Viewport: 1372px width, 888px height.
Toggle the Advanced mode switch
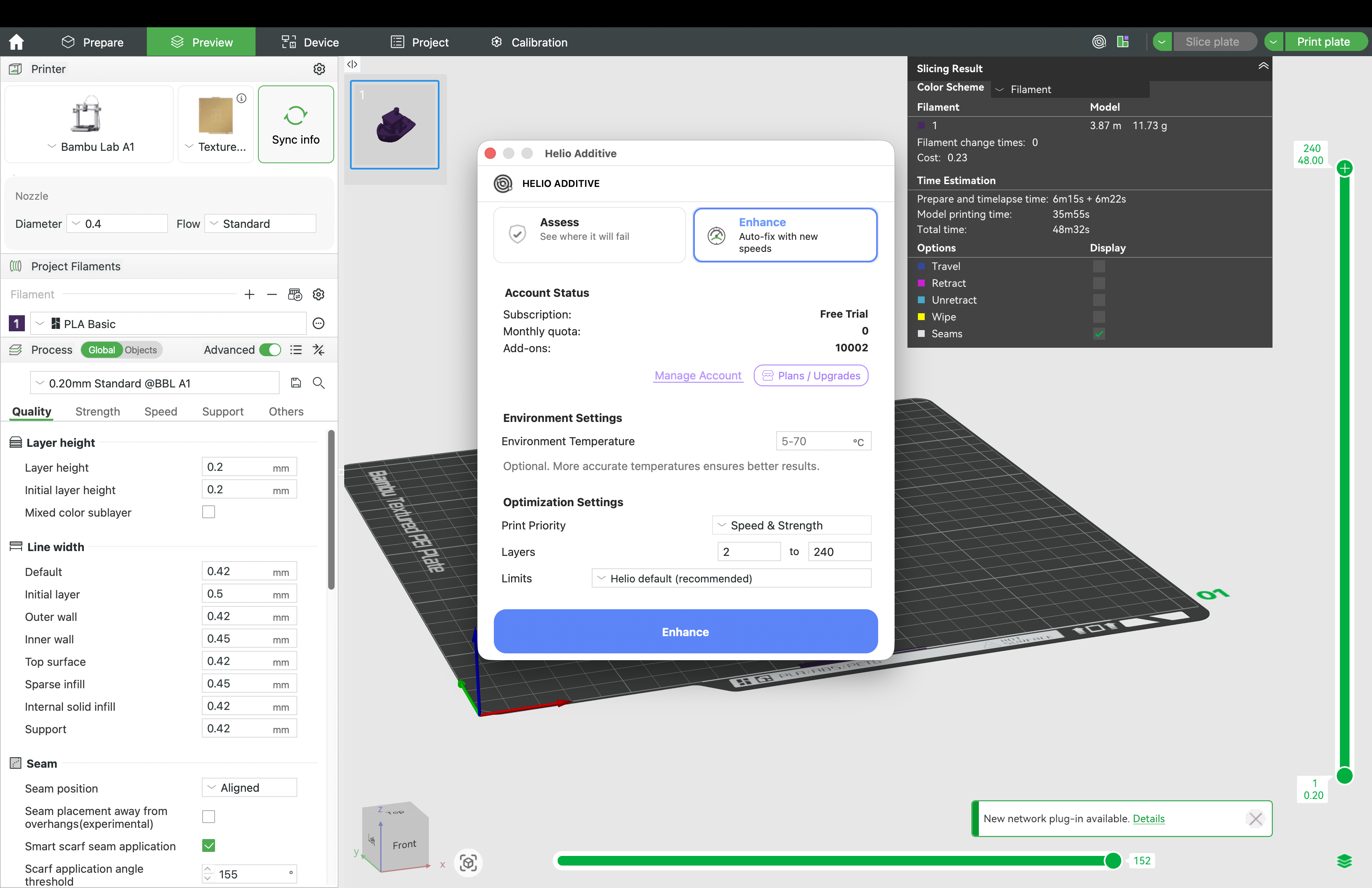(270, 350)
